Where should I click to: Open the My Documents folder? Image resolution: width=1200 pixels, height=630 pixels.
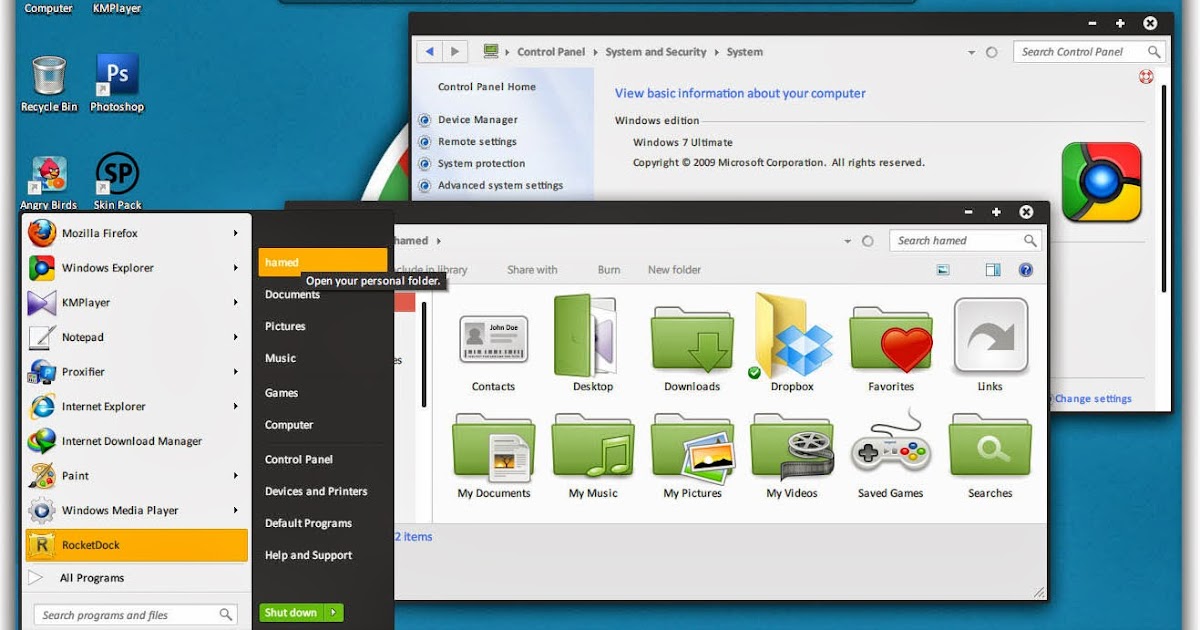pos(493,455)
